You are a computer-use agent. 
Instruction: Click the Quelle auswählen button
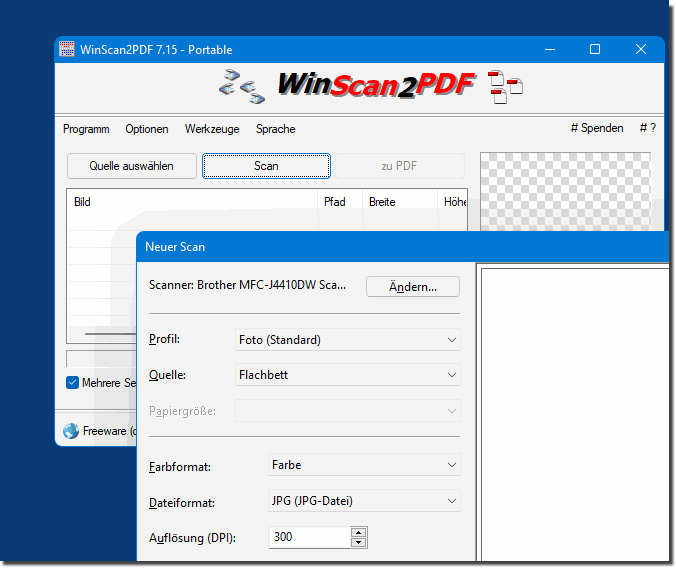pyautogui.click(x=131, y=166)
